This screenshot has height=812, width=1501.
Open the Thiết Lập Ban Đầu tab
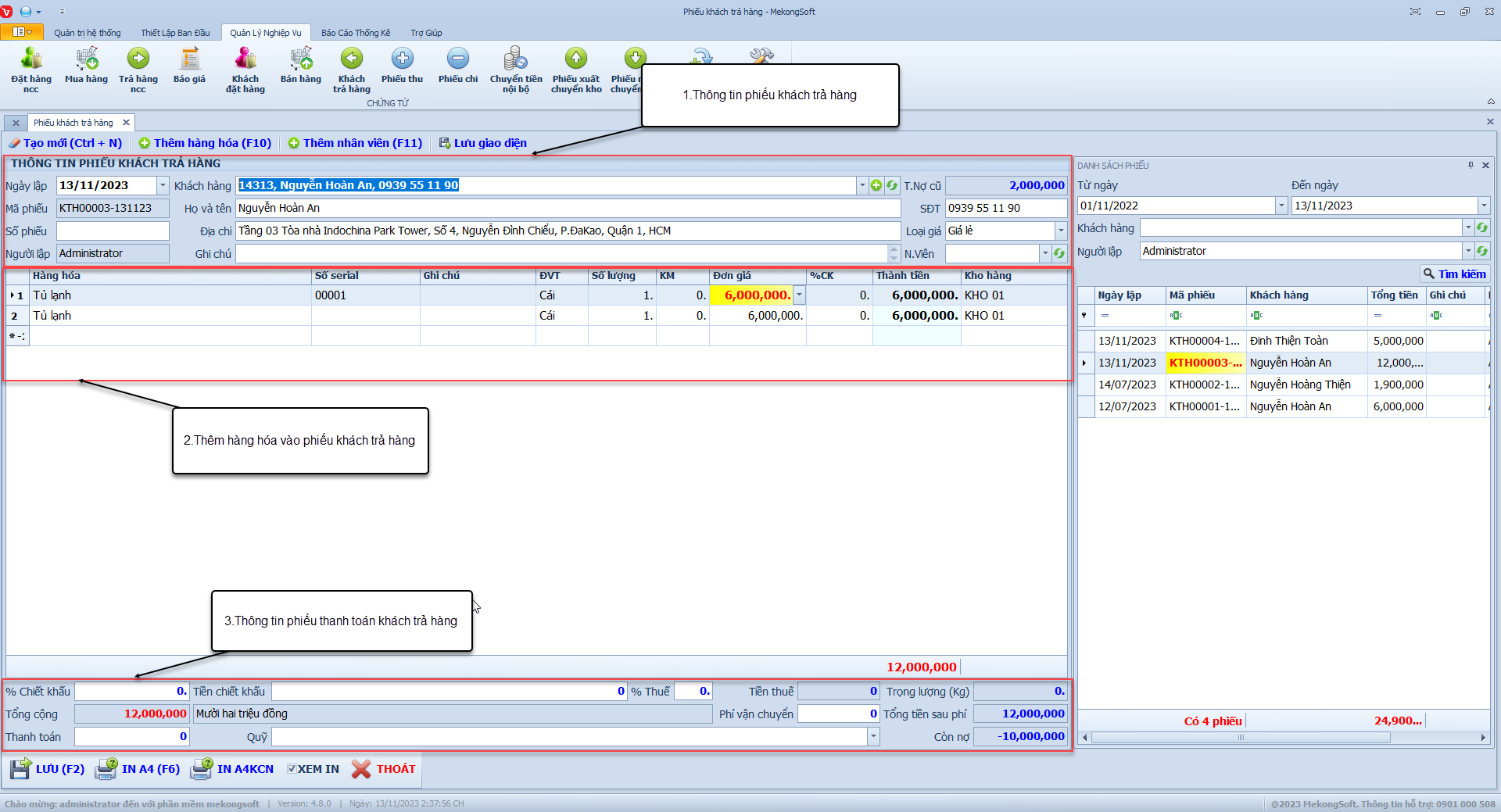(175, 33)
